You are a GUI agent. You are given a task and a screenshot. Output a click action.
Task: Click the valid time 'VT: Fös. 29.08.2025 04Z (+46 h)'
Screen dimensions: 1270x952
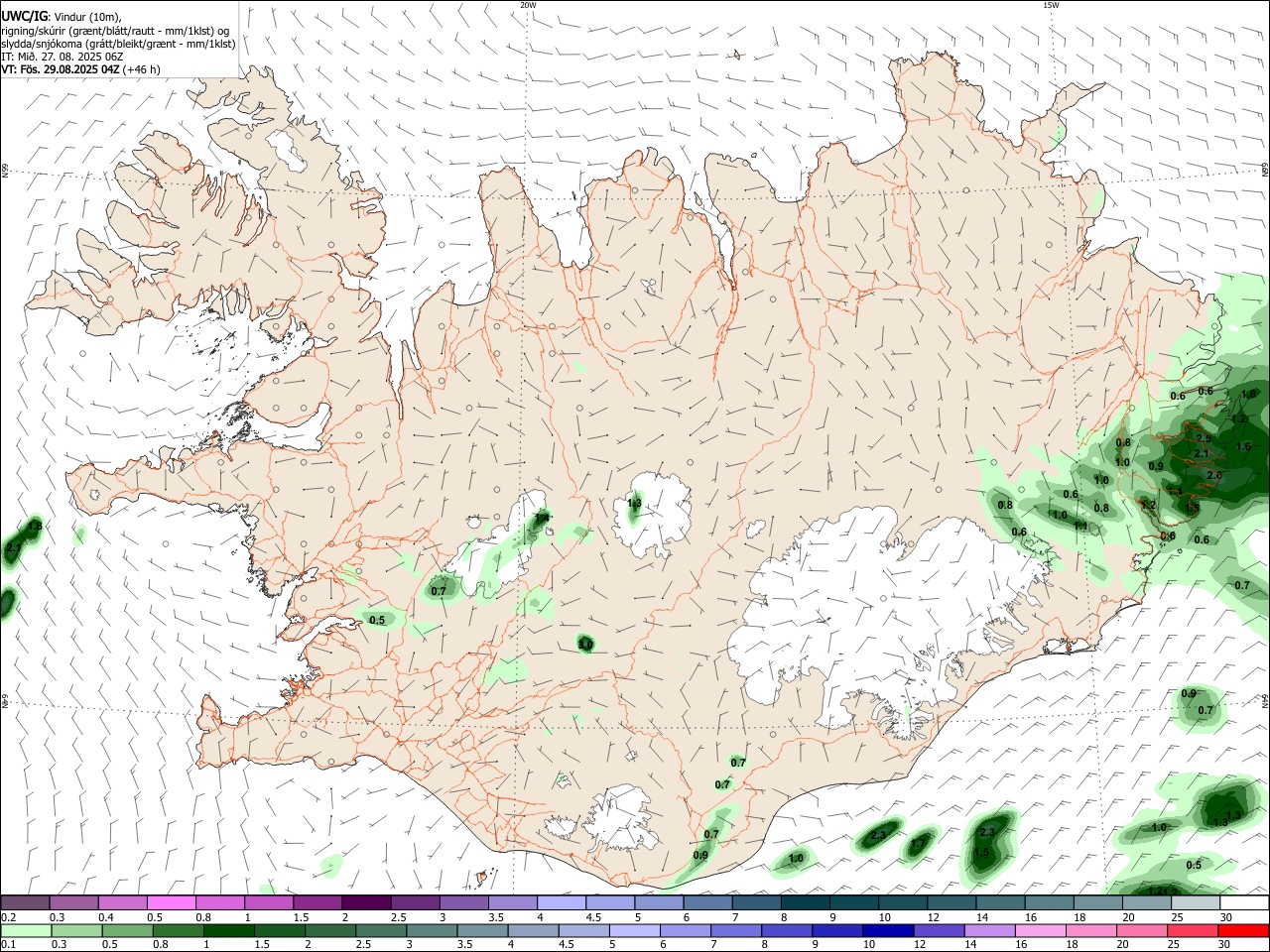(80, 69)
